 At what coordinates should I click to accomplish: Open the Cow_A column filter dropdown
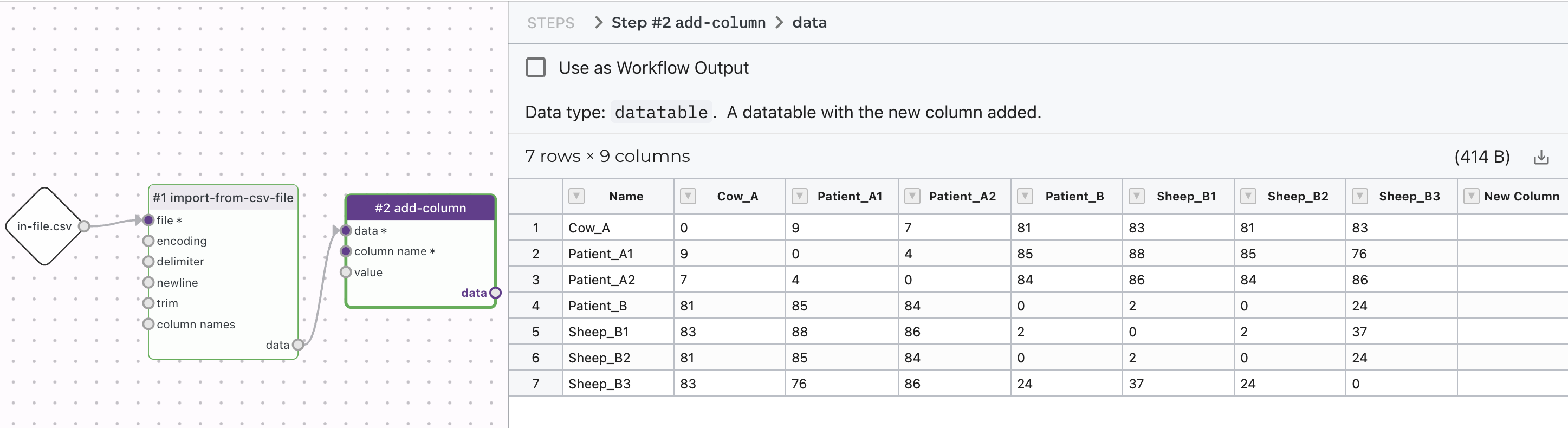688,196
